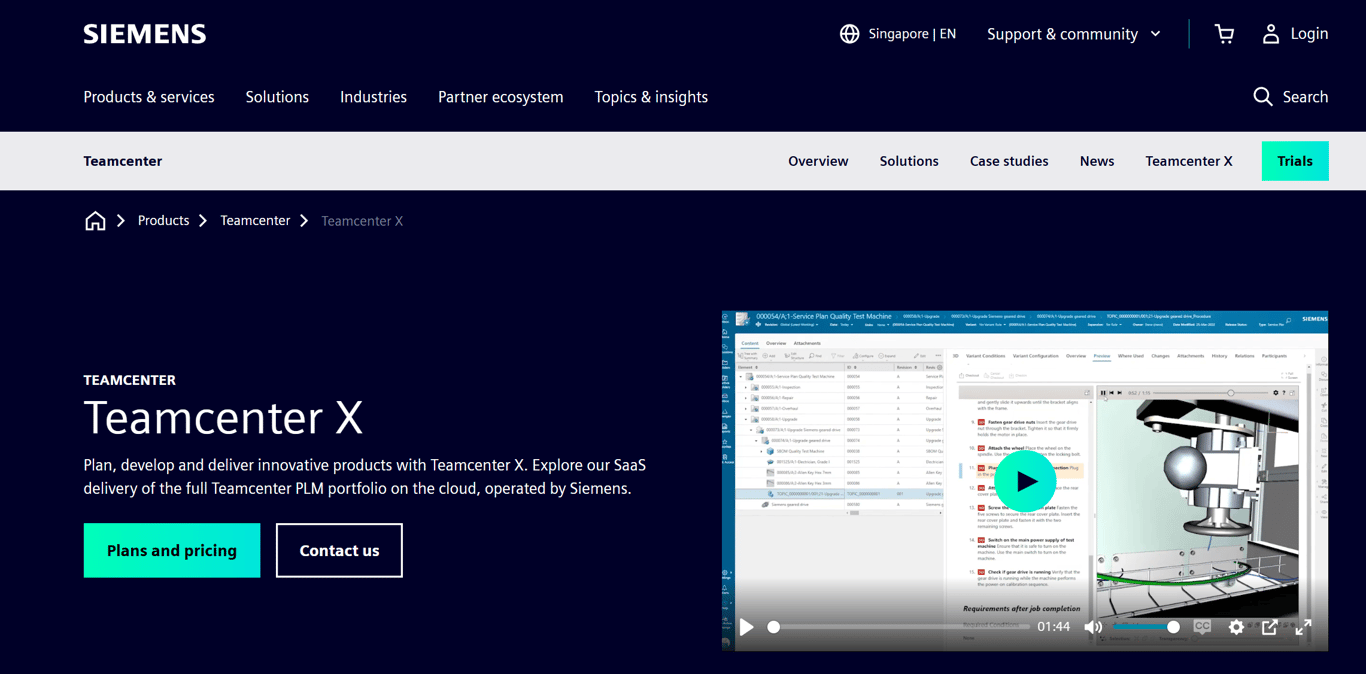Click Login text link
The width and height of the screenshot is (1366, 674).
(x=1309, y=34)
